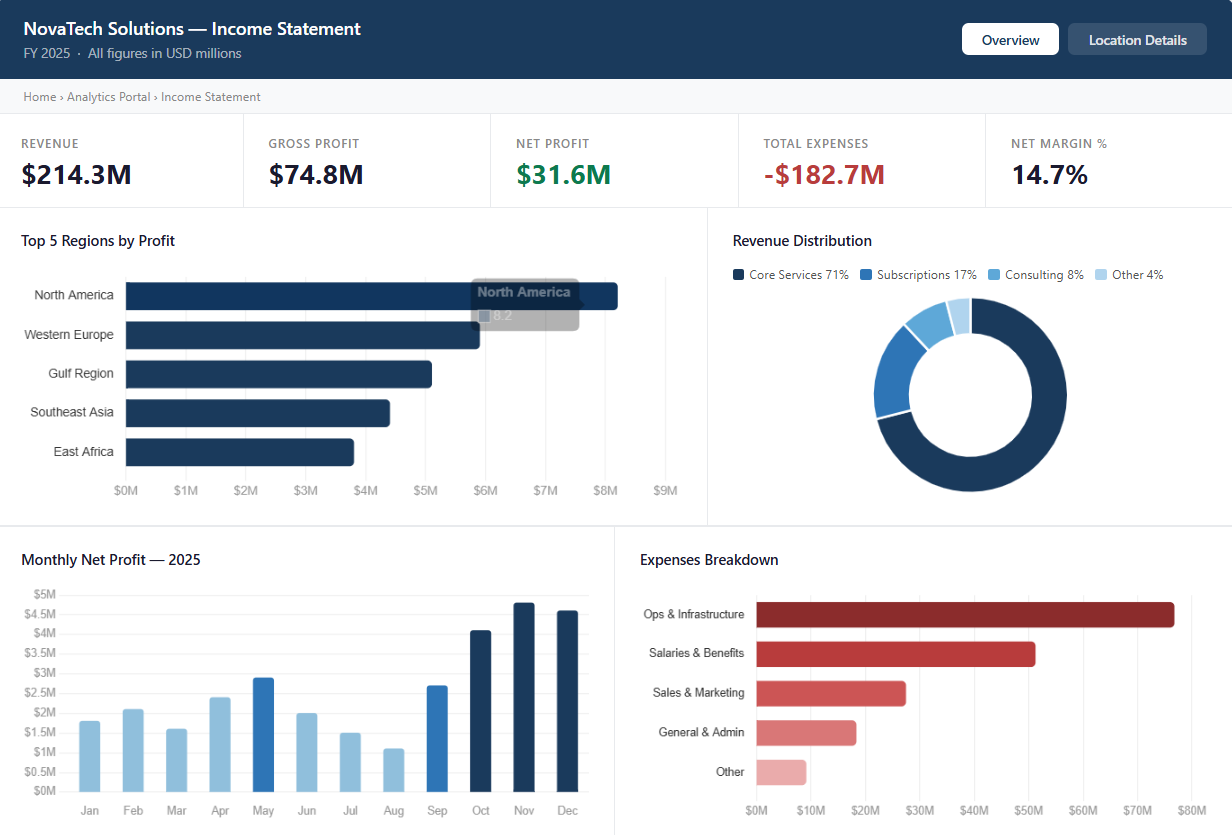Screen dimensions: 1232x835
Task: Select the Salaries & Benefits bar
Action: tap(895, 654)
